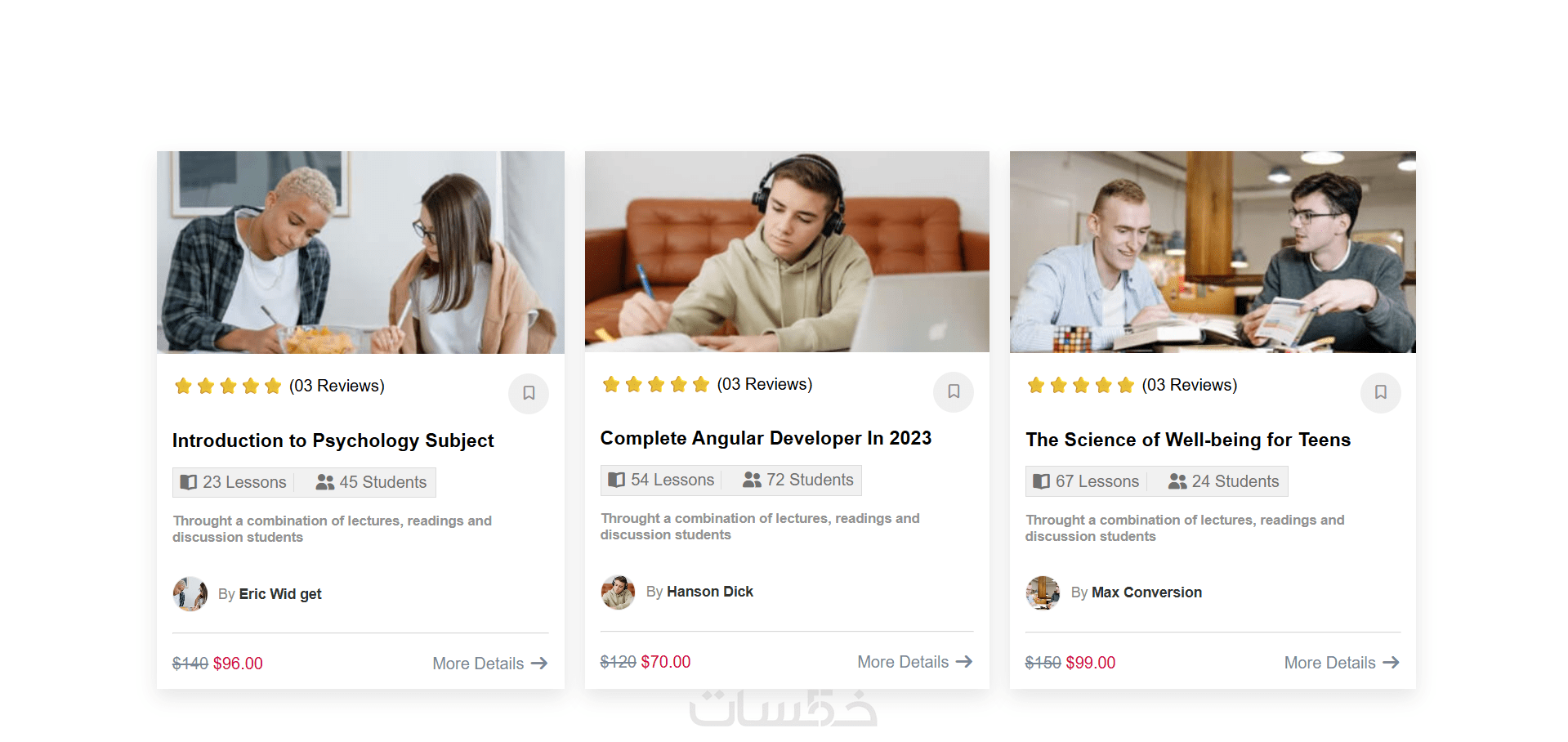This screenshot has width=1568, height=742.
Task: Open the Complete Angular Developer In 2023 title
Action: 766,439
